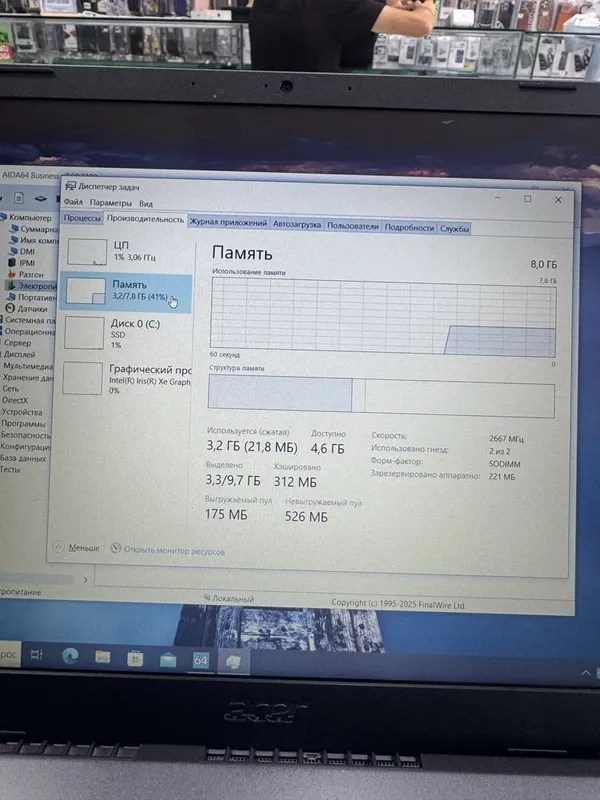Open Microsoft Store from the taskbar
Screen dimensions: 600x800
coord(135,659)
